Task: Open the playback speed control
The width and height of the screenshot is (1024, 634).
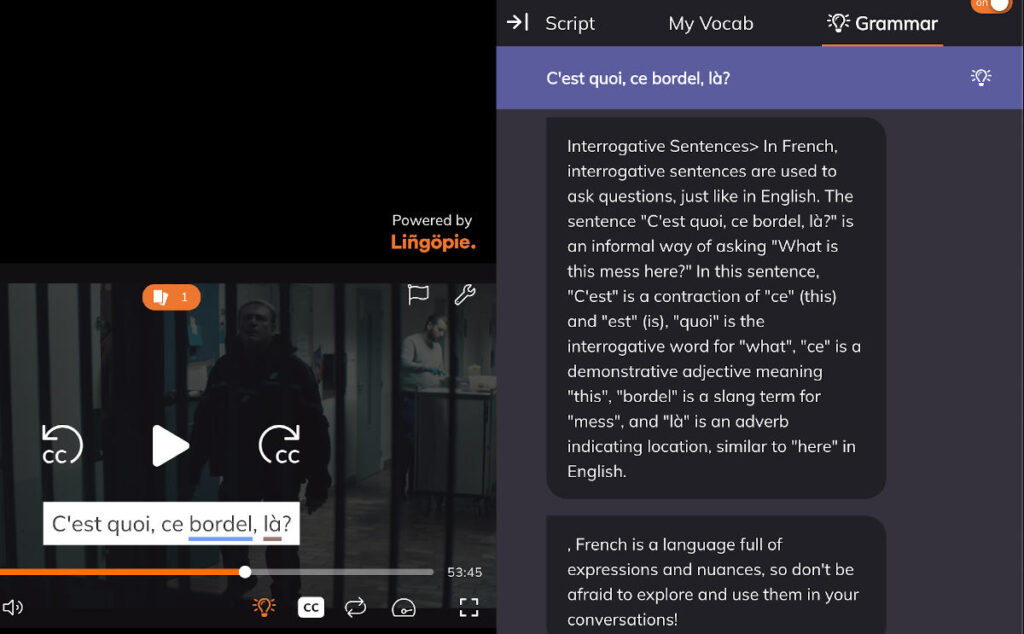Action: click(403, 607)
